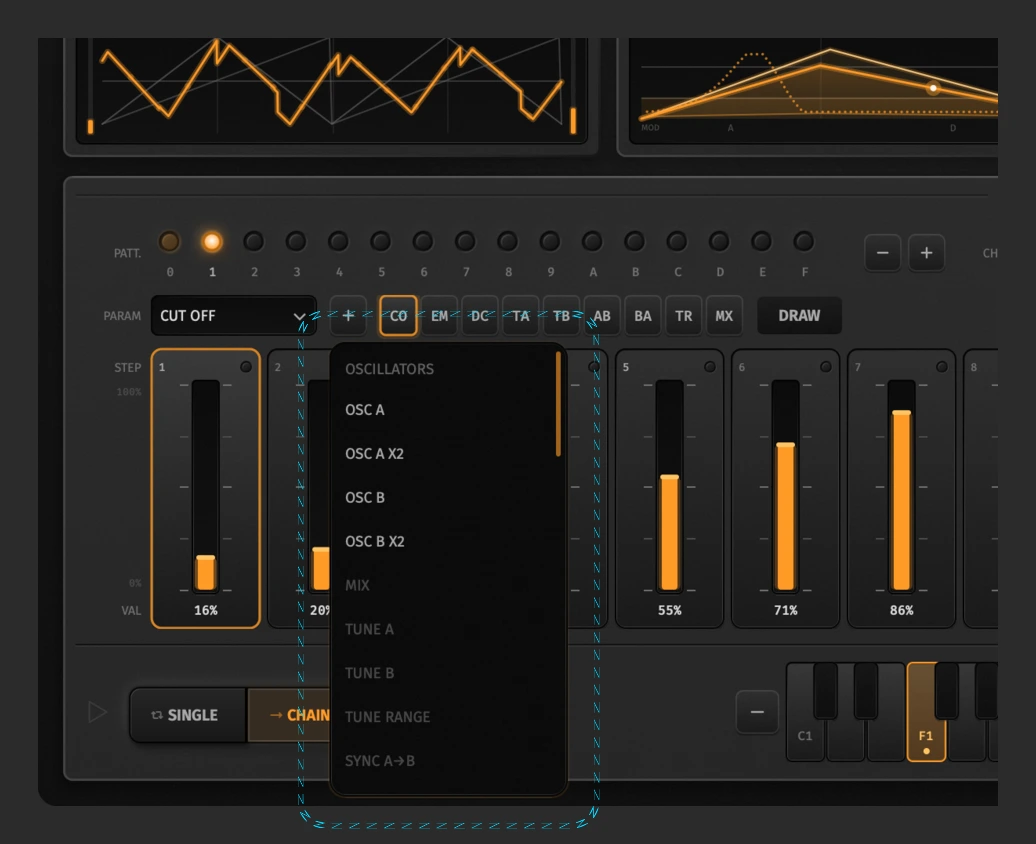
Task: Select pattern A LED
Action: click(592, 241)
